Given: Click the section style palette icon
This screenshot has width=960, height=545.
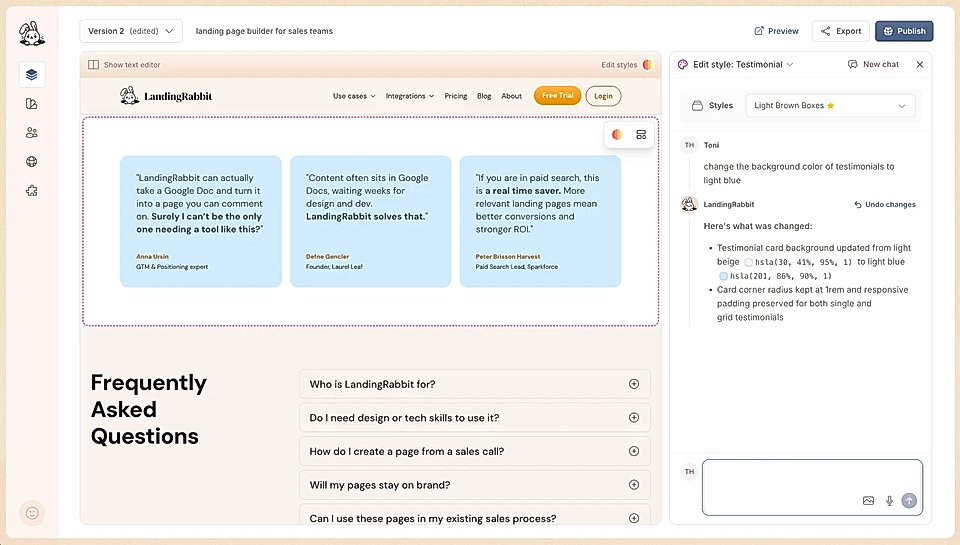Looking at the screenshot, I should coord(617,135).
